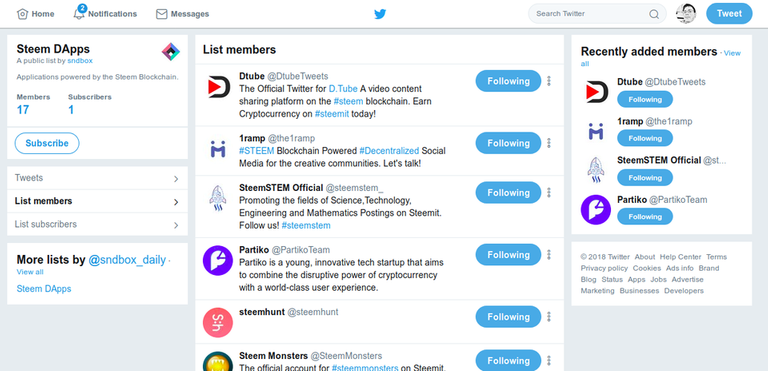Click the steemhunt pink avatar
Screen dimensions: 768x371
coord(217,322)
